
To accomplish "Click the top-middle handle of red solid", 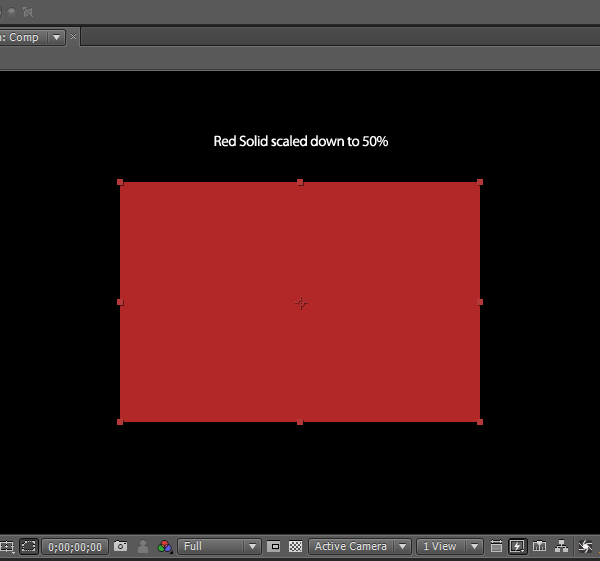I will 300,183.
